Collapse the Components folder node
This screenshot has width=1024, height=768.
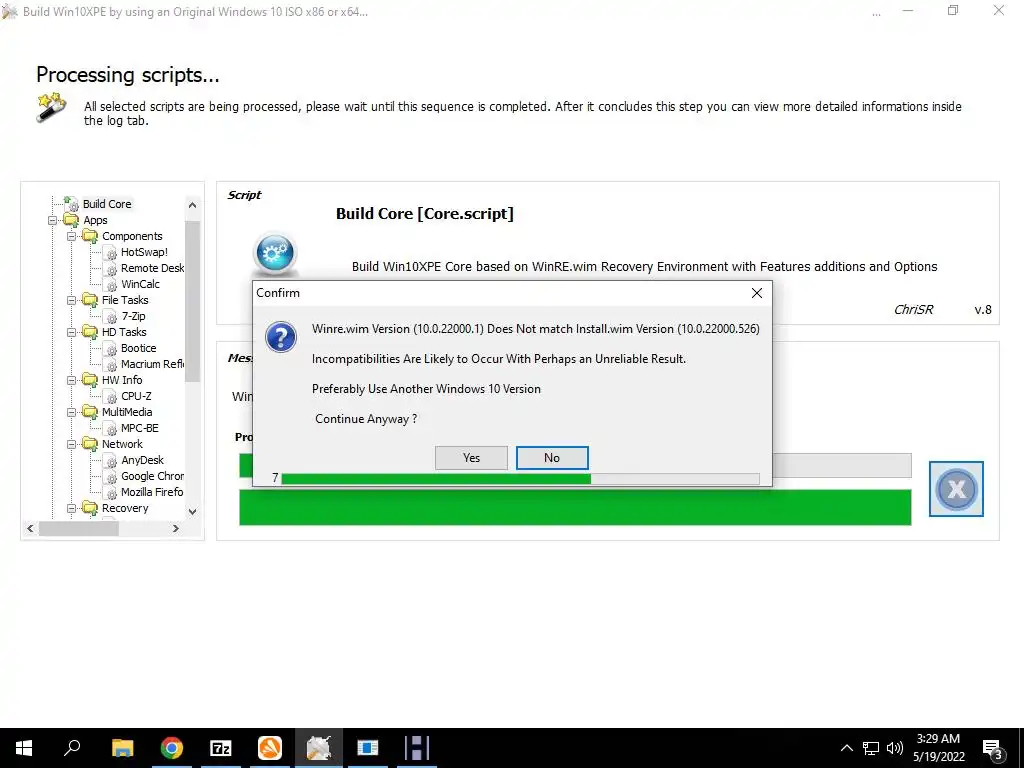click(x=72, y=236)
